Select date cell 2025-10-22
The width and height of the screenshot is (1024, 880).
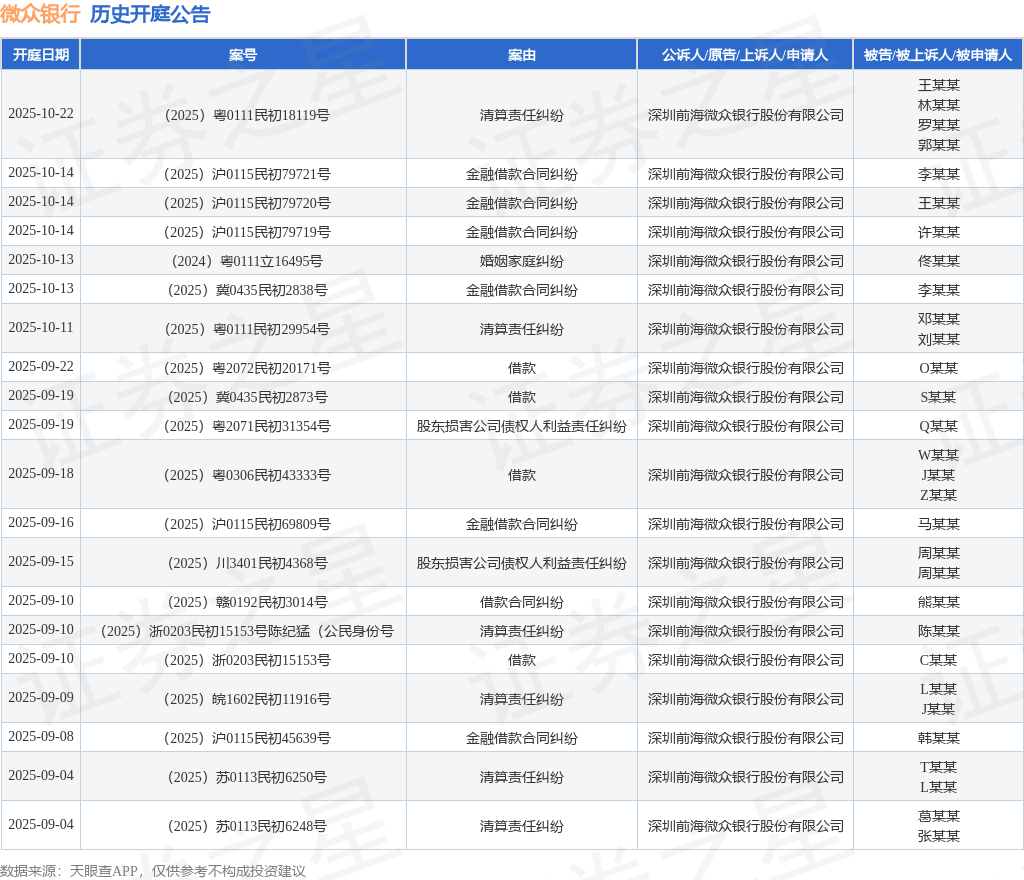(x=40, y=114)
